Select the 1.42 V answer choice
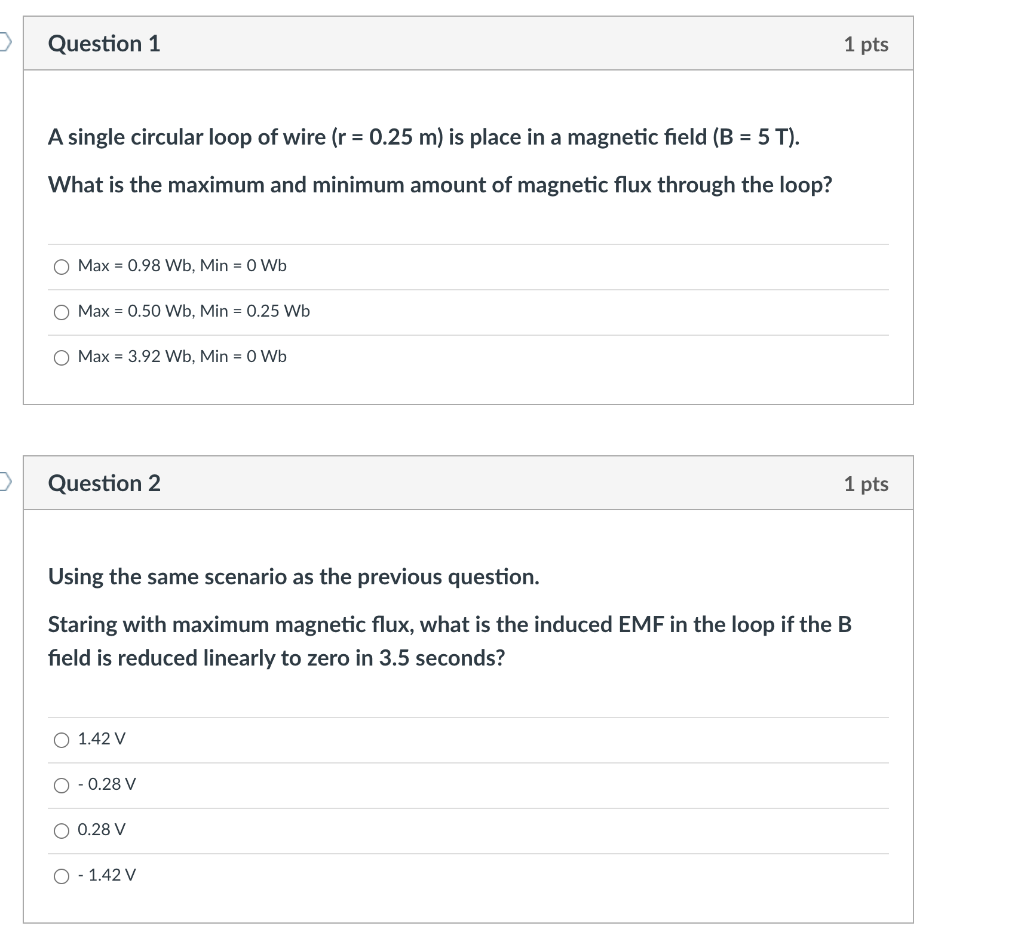 pos(61,738)
